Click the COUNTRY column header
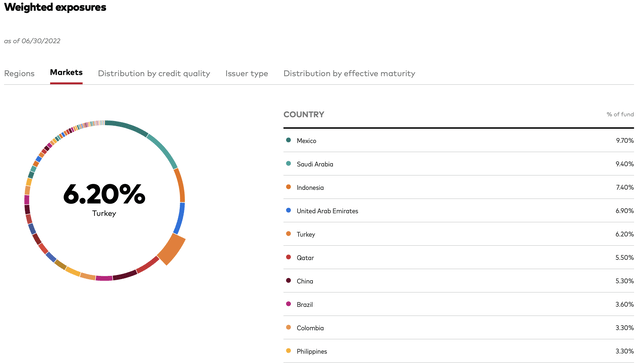640x363 pixels. (x=304, y=114)
